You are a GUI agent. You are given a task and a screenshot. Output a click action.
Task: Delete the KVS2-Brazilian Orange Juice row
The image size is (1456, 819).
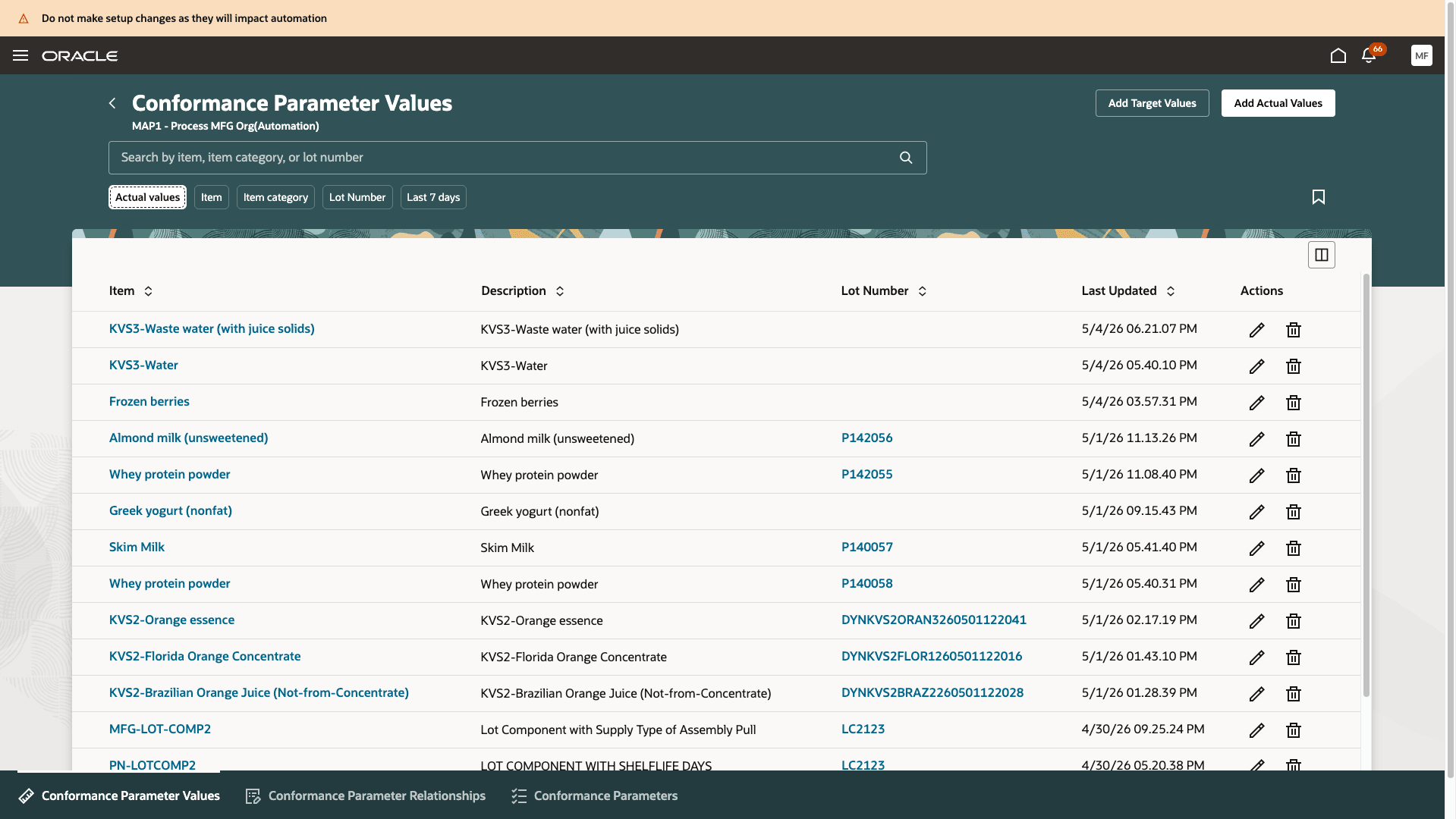pyautogui.click(x=1294, y=694)
